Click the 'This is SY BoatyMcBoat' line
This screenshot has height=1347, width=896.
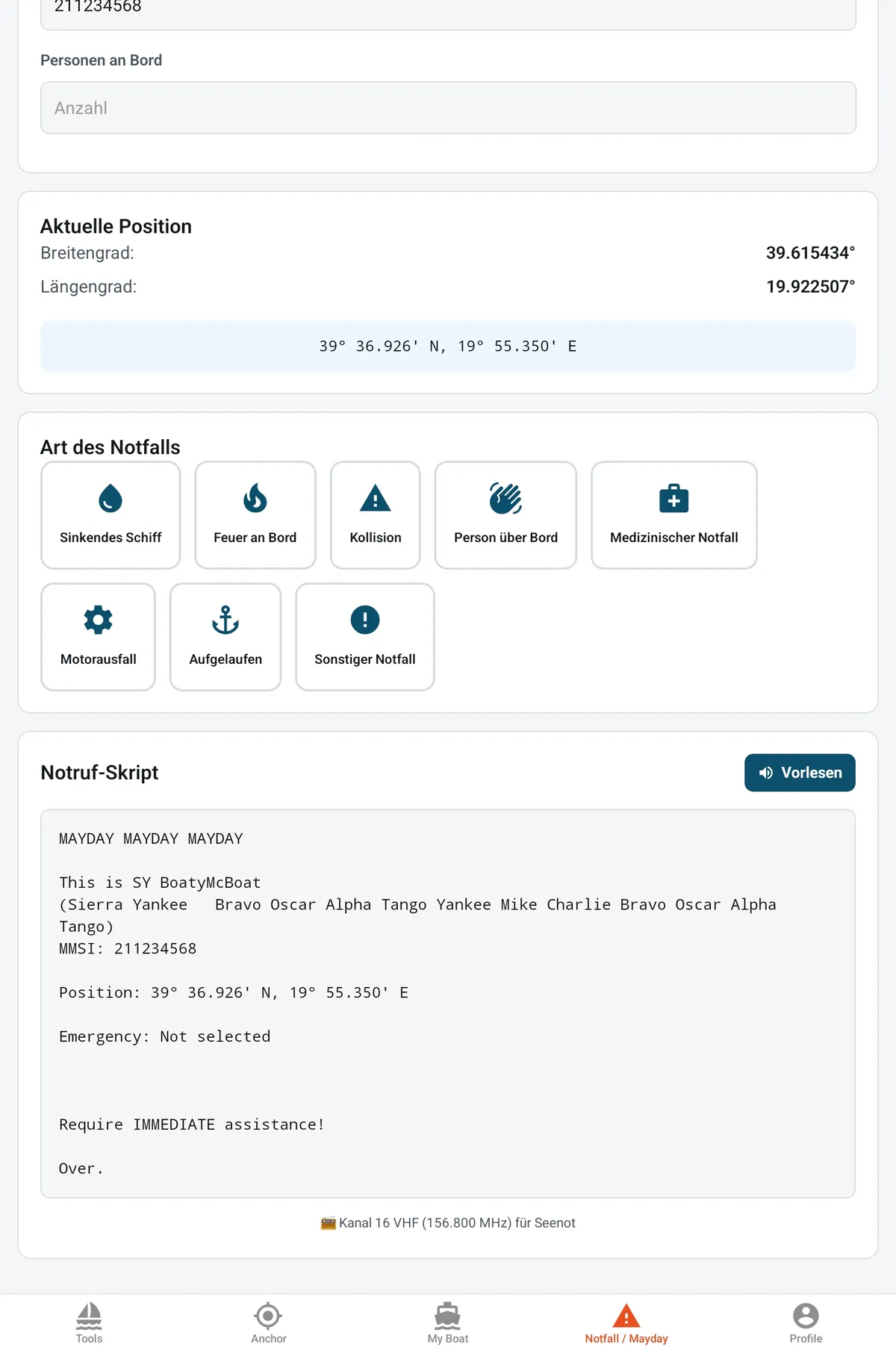[x=160, y=883]
